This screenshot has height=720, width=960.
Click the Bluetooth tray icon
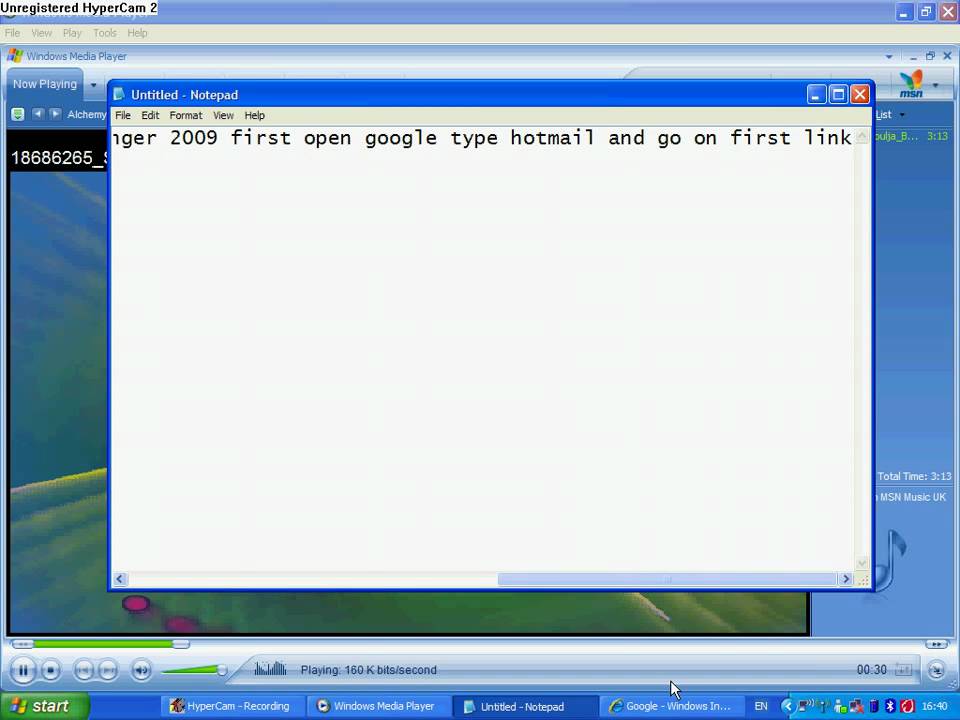(890, 707)
